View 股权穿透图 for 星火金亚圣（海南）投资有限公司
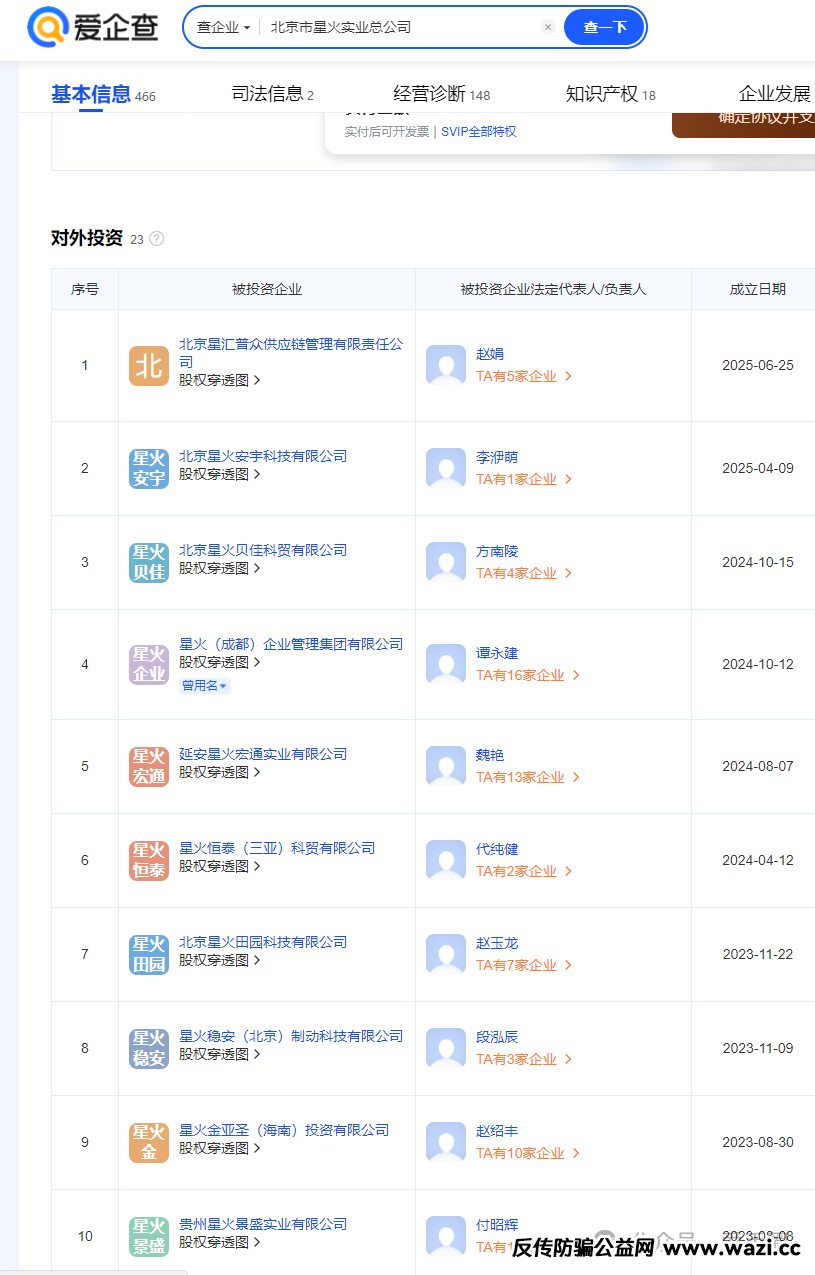815x1275 pixels. 220,1148
